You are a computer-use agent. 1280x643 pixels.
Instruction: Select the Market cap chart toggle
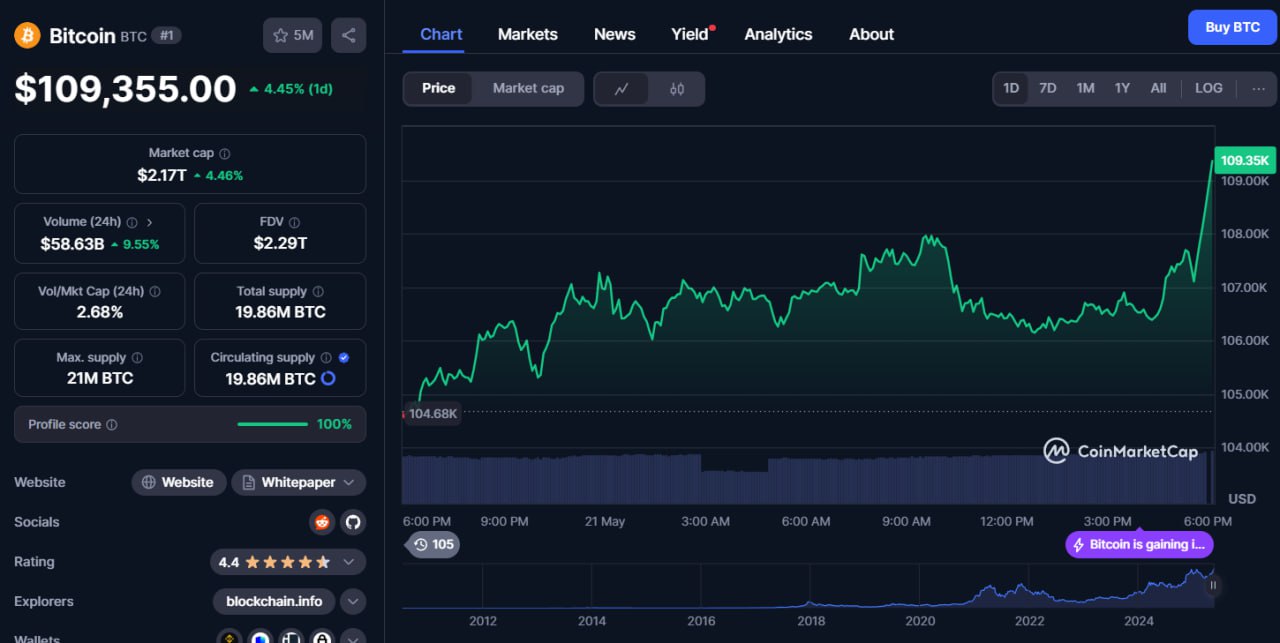tap(528, 88)
